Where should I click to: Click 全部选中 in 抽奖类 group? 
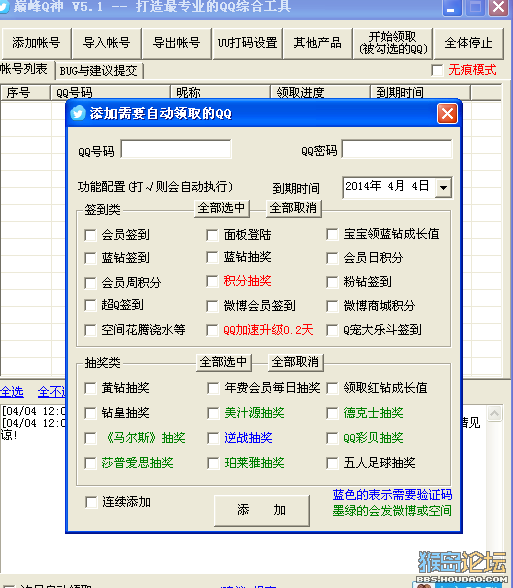(224, 362)
